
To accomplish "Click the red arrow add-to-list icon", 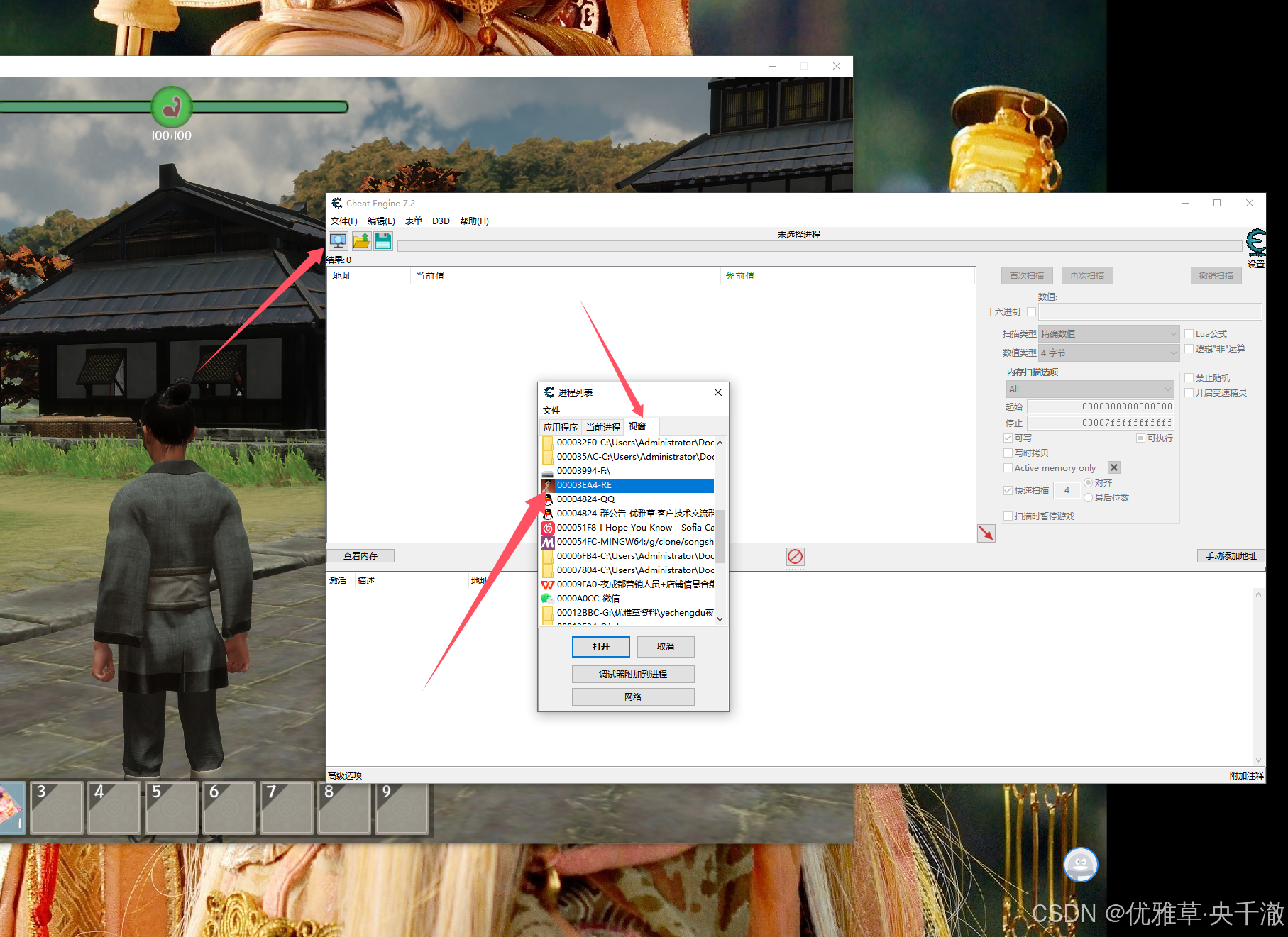I will click(986, 533).
